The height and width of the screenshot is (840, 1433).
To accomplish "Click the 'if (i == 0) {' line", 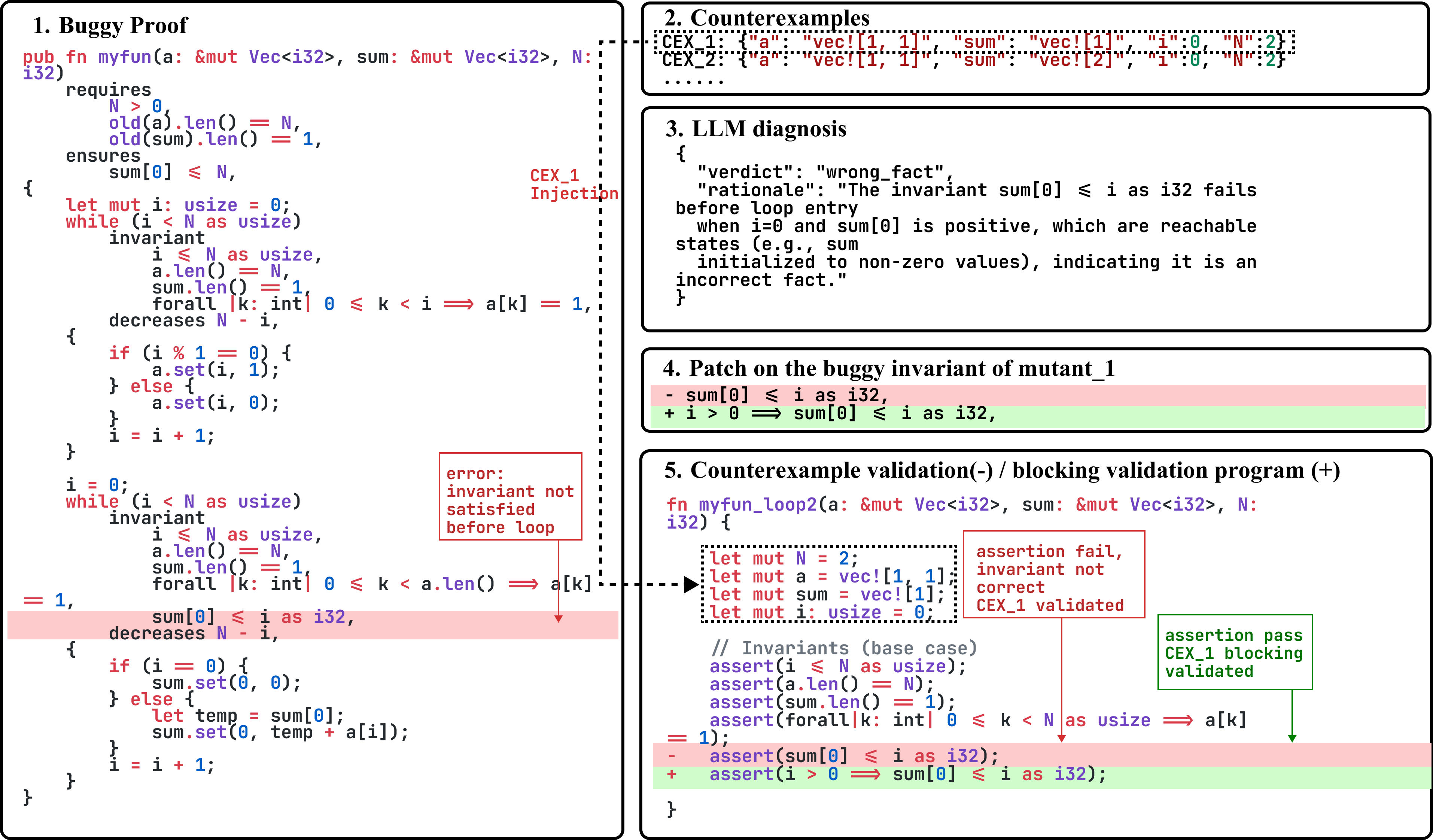I will coord(179,666).
